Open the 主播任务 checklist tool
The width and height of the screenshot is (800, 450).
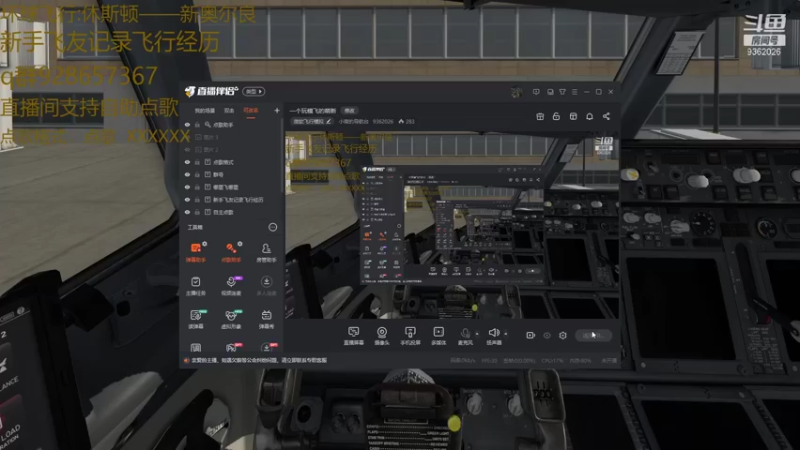(x=196, y=286)
